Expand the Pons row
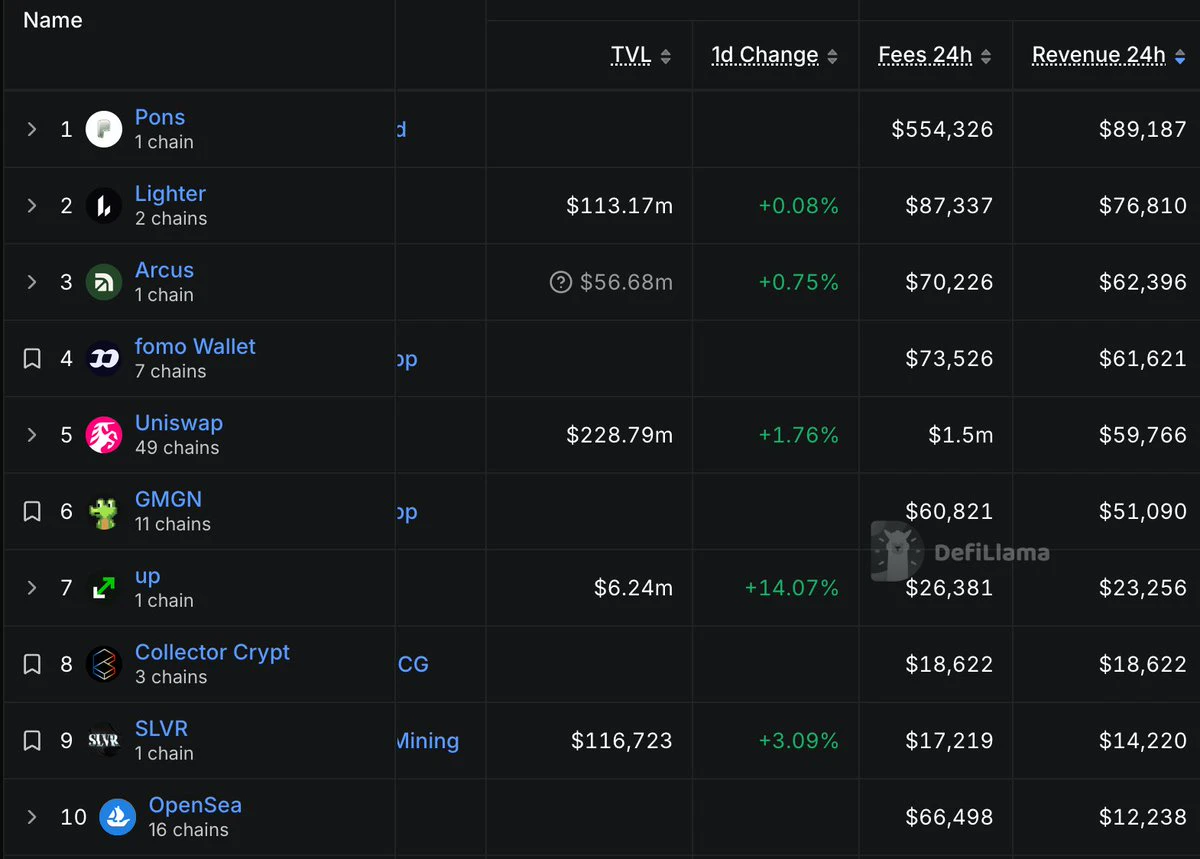This screenshot has width=1200, height=859. click(x=32, y=130)
